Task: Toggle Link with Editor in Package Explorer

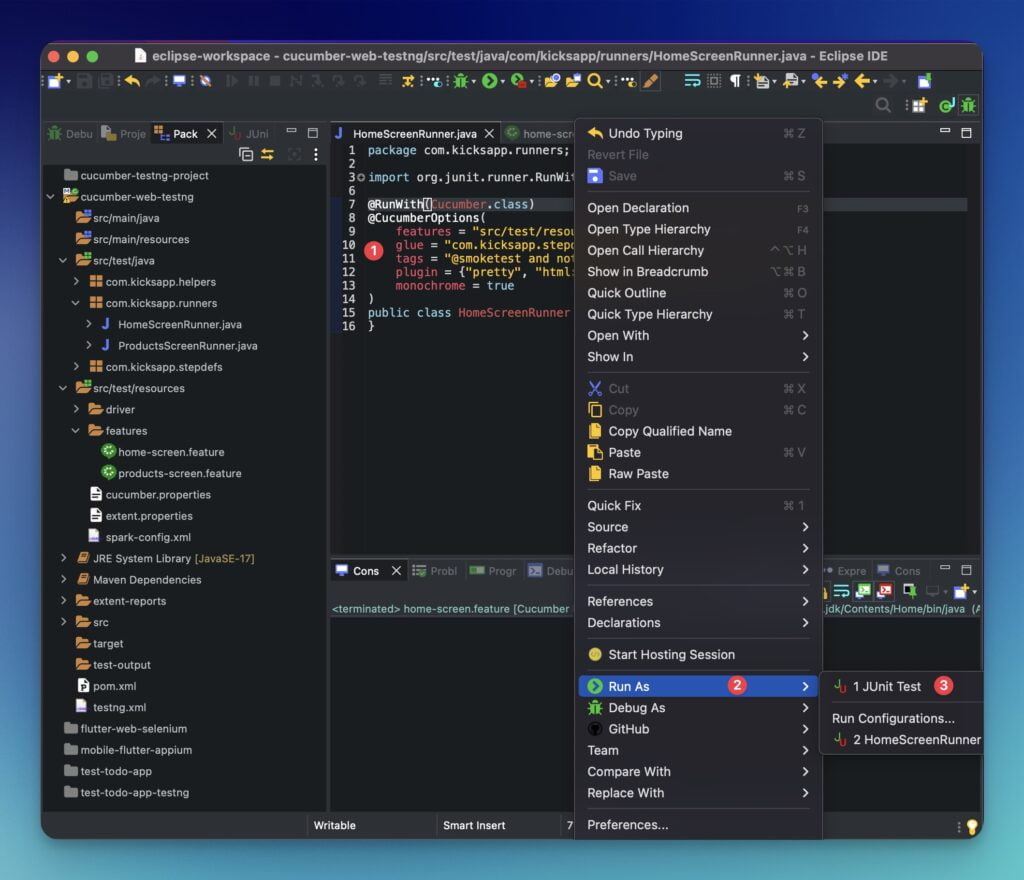Action: (268, 155)
